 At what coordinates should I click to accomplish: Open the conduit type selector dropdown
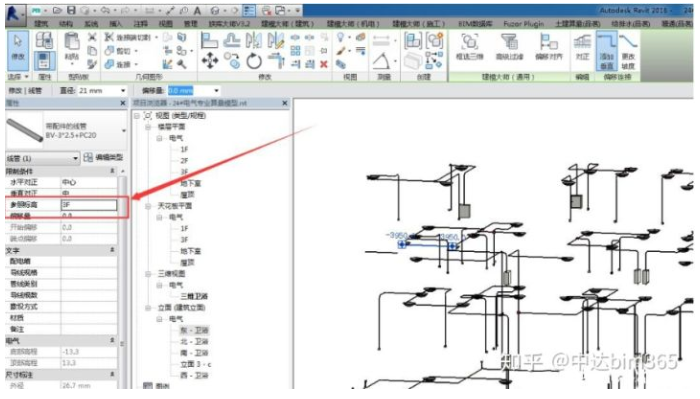(124, 130)
